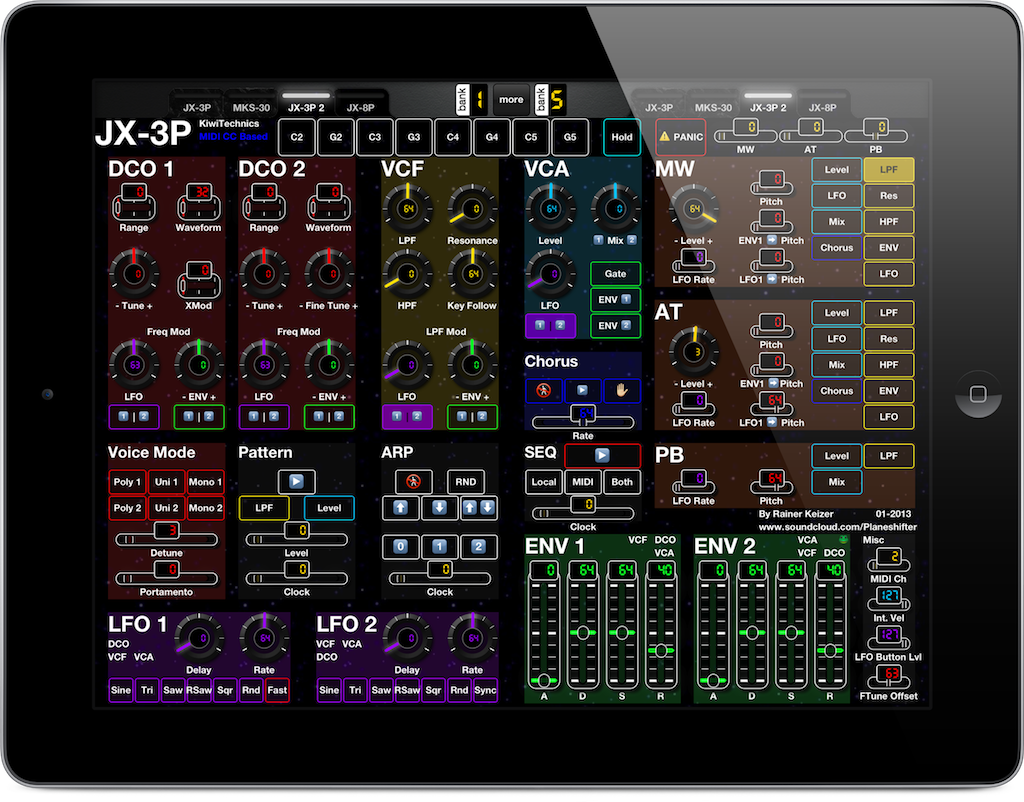Click the left bank selector
Screen dimensions: 1024x802
tap(472, 99)
